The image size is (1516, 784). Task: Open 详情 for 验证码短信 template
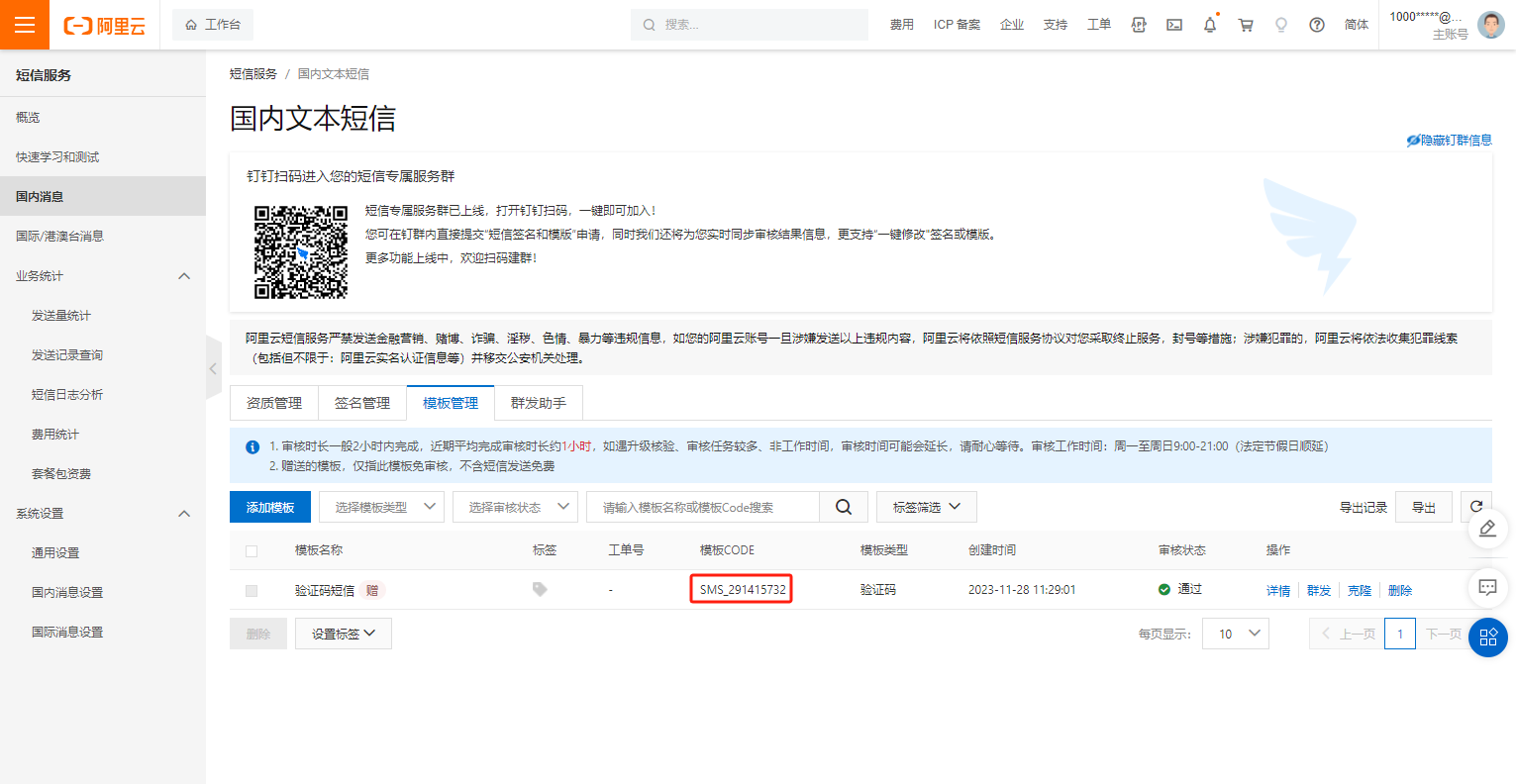(1278, 591)
